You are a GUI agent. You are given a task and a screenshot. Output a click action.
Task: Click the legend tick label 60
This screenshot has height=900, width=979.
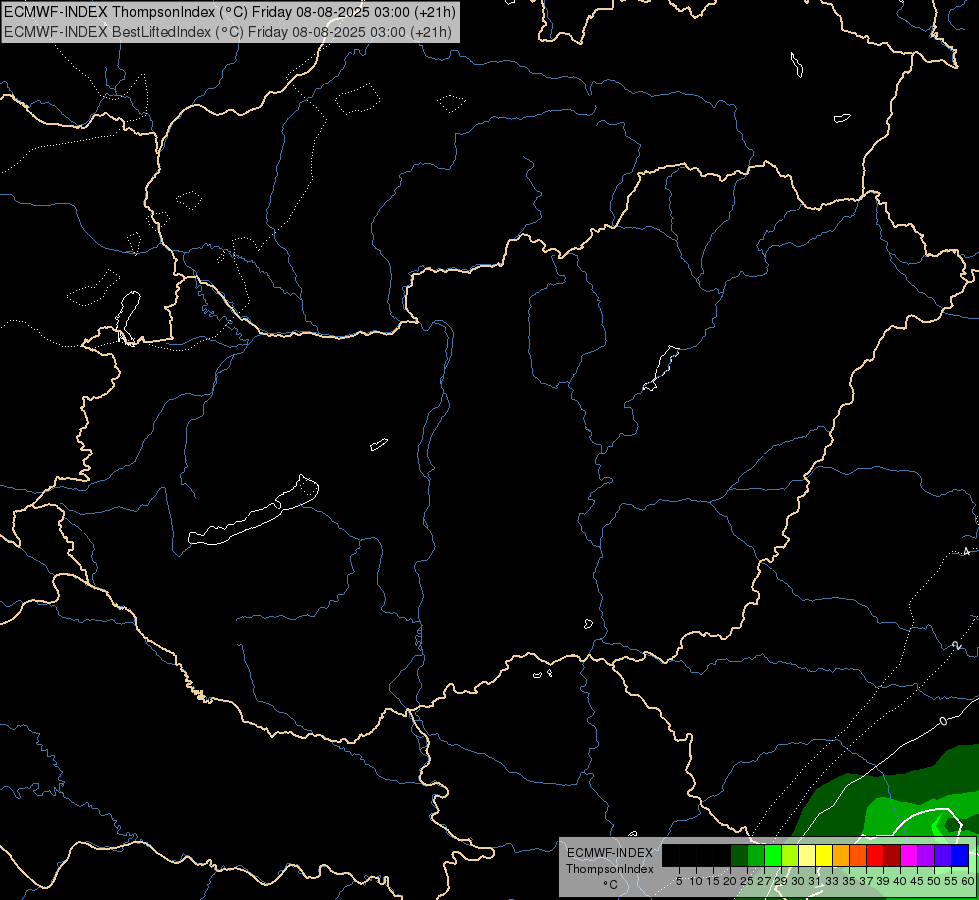point(967,881)
